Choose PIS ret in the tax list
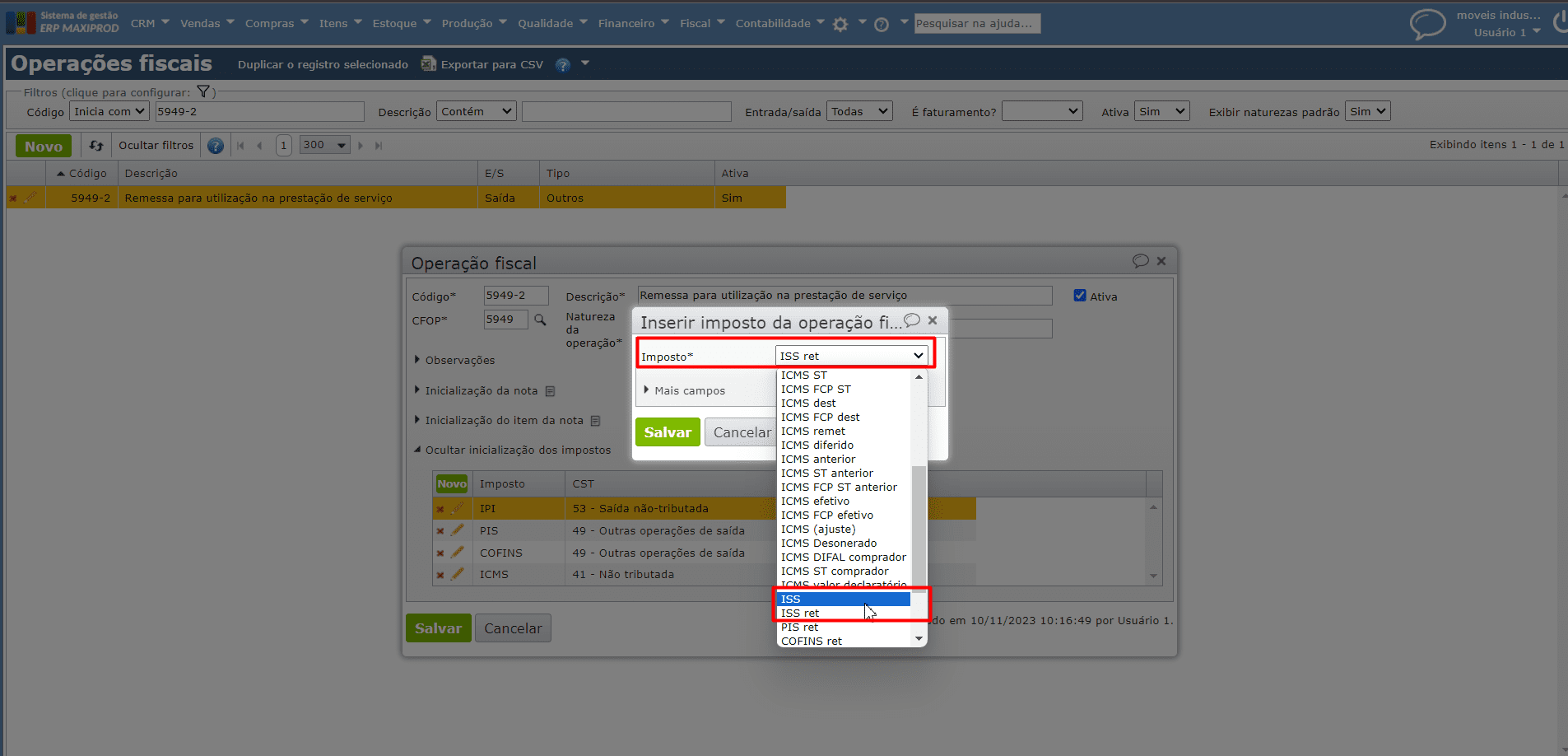This screenshot has height=756, width=1568. [x=844, y=628]
